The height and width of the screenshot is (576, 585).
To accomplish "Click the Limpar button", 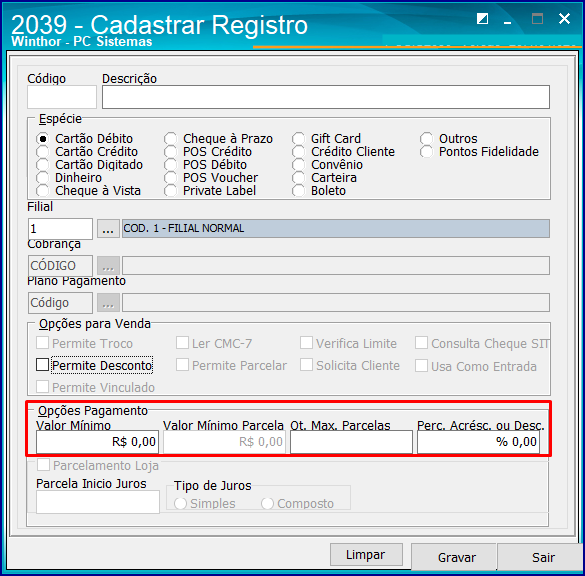I will tap(366, 555).
